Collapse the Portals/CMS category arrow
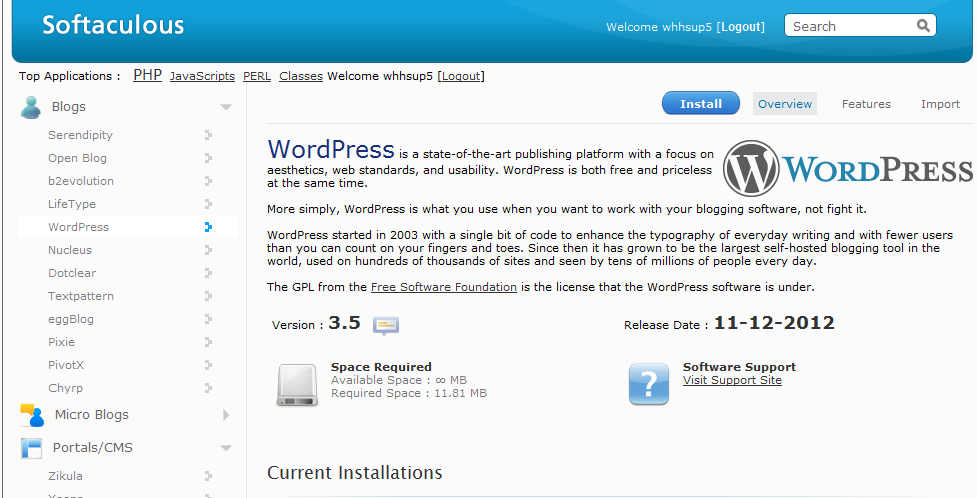The height and width of the screenshot is (498, 977). [x=226, y=448]
